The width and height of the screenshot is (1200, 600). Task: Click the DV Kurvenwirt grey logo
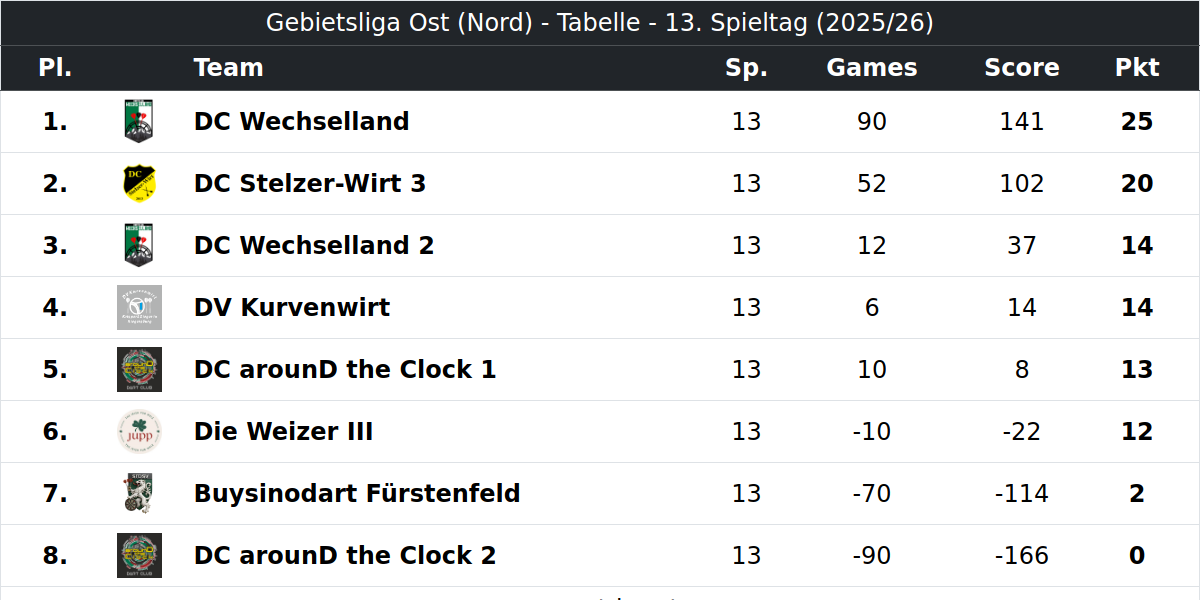coord(139,307)
